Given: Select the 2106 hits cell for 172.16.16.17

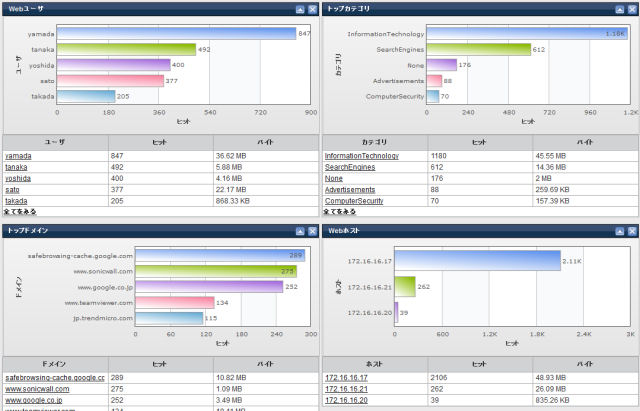Looking at the screenshot, I should click(x=480, y=378).
